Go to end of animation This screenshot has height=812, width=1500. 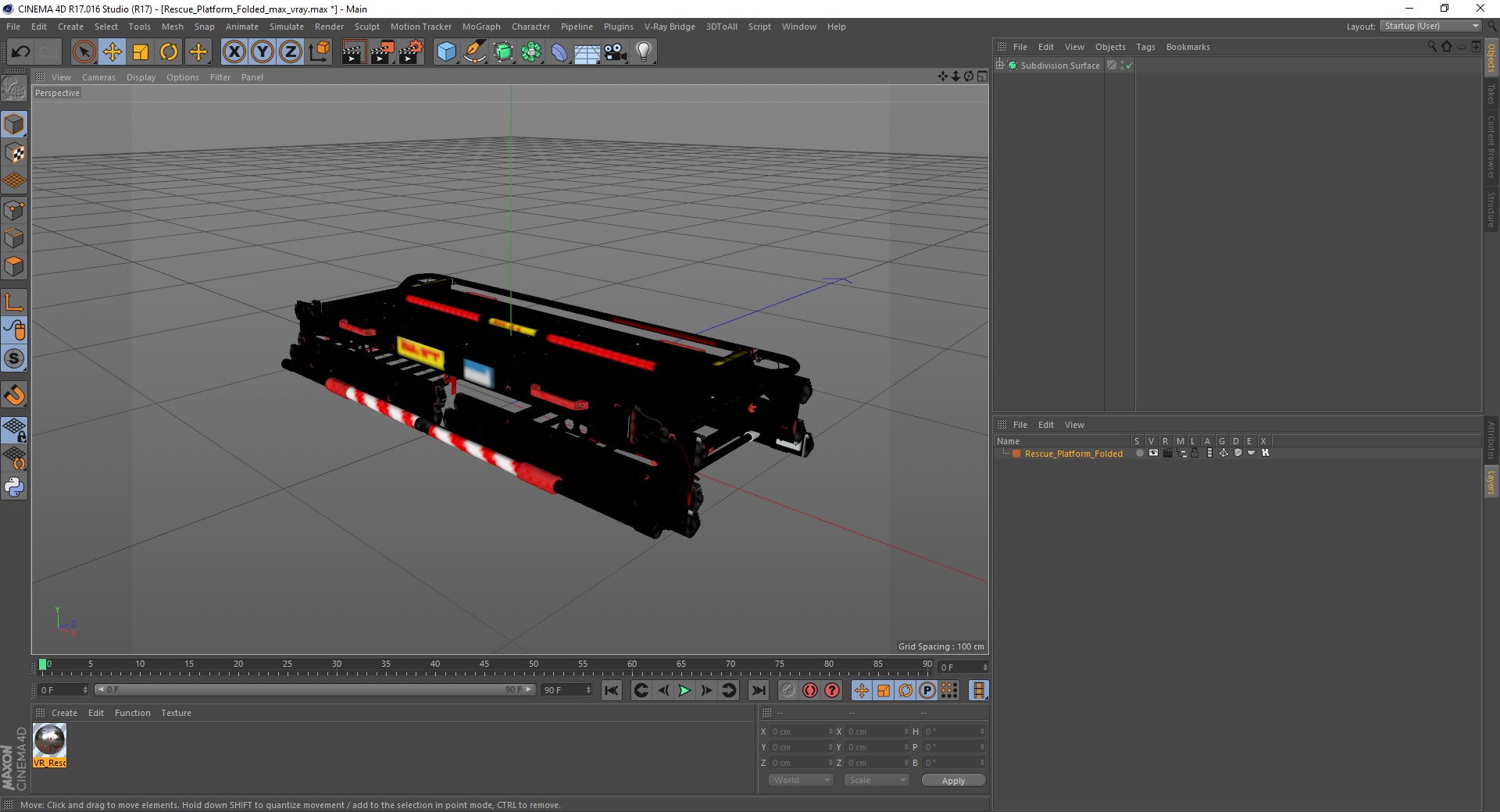point(759,690)
